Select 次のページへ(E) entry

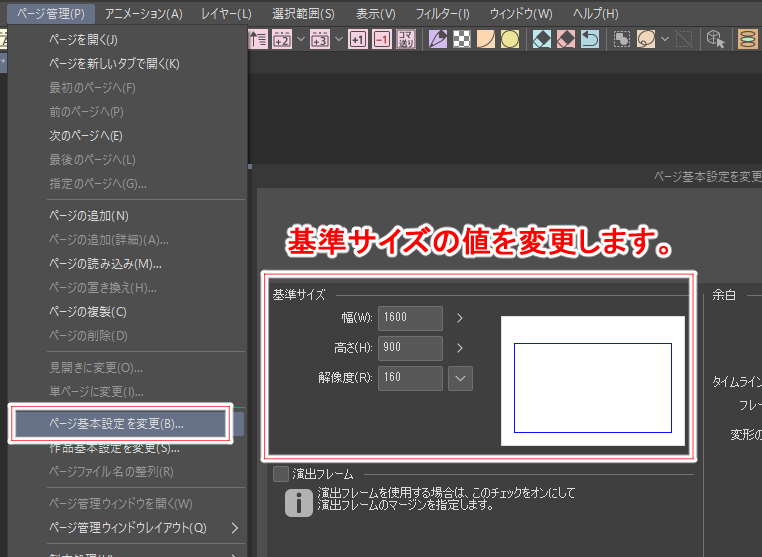pyautogui.click(x=129, y=136)
